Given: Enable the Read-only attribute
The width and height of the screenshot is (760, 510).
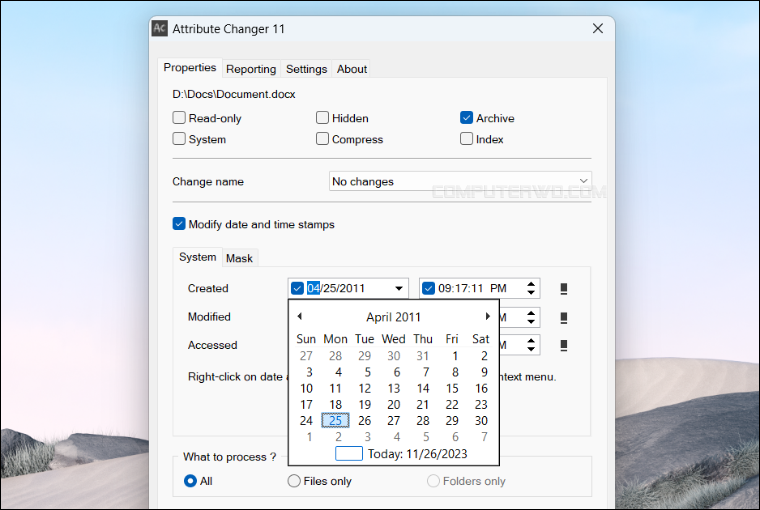Looking at the screenshot, I should [179, 118].
